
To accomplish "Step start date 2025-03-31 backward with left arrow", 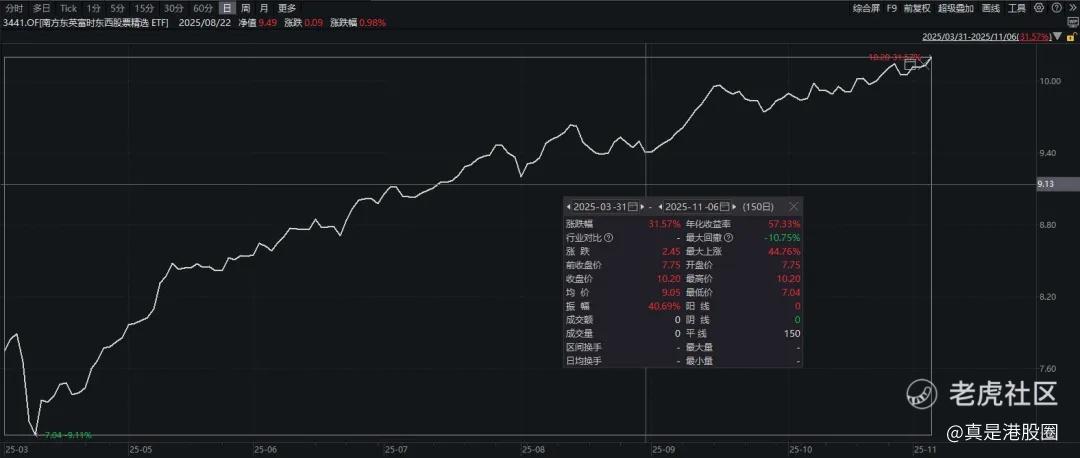I will tap(568, 207).
